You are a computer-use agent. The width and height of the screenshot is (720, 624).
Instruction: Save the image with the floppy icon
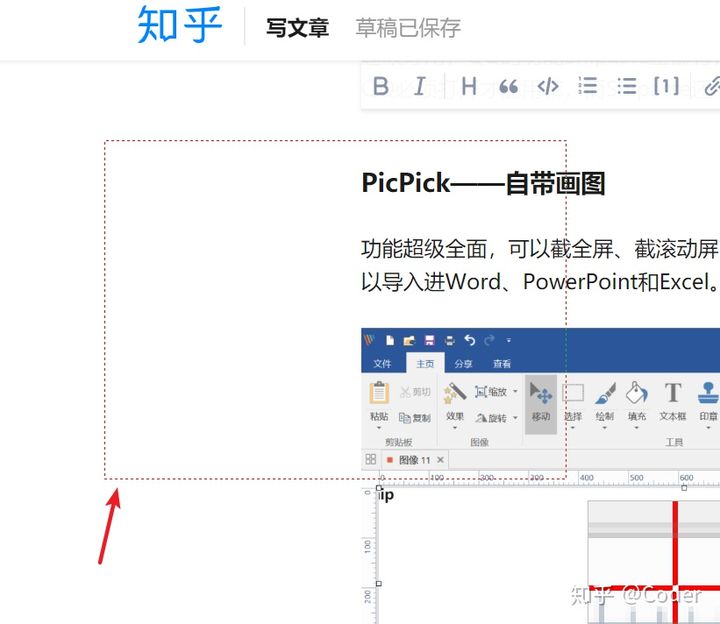[429, 340]
